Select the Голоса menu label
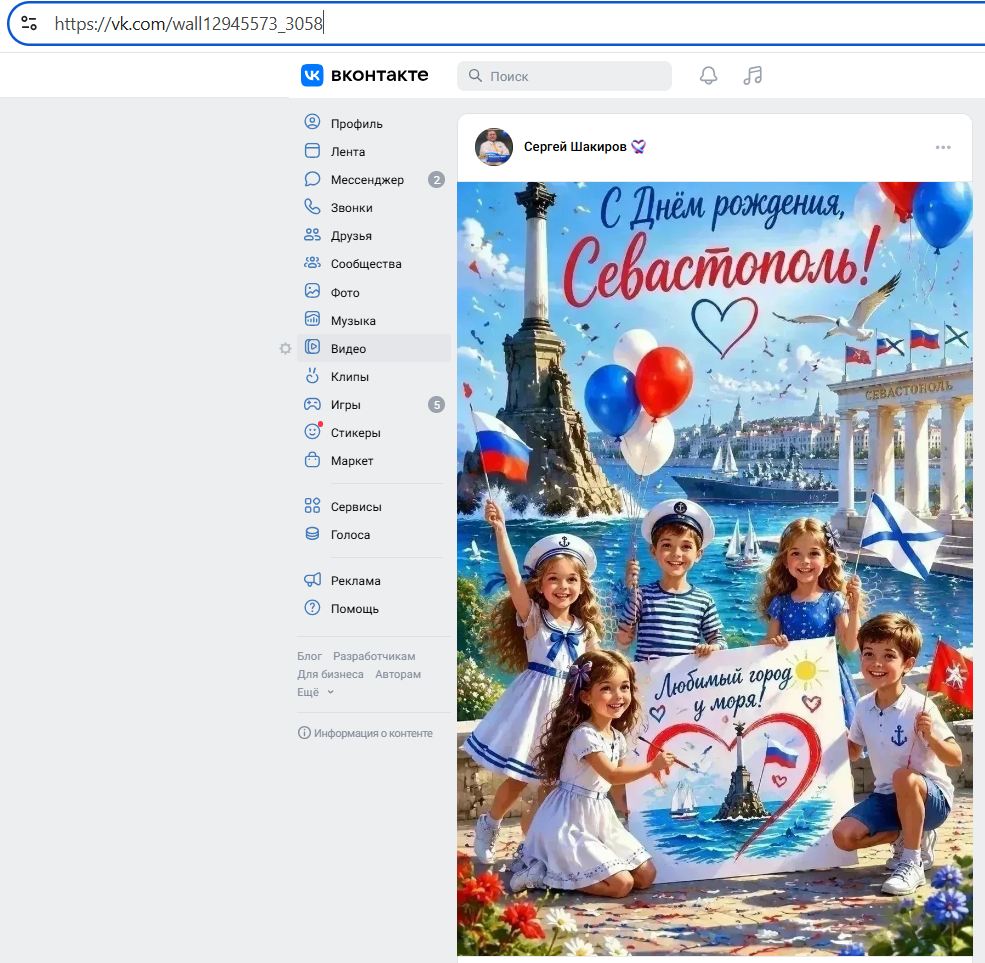The height and width of the screenshot is (963, 985). (351, 535)
